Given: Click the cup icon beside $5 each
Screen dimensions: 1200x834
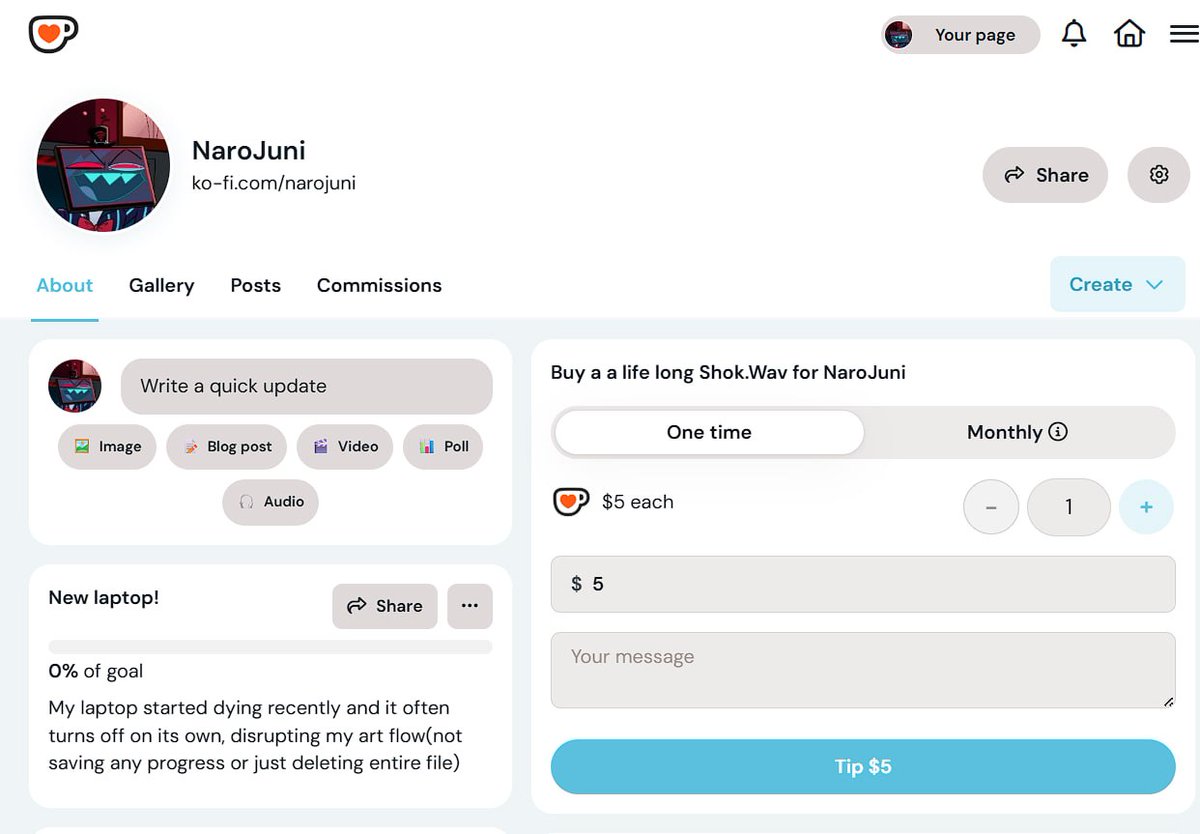Looking at the screenshot, I should click(571, 502).
